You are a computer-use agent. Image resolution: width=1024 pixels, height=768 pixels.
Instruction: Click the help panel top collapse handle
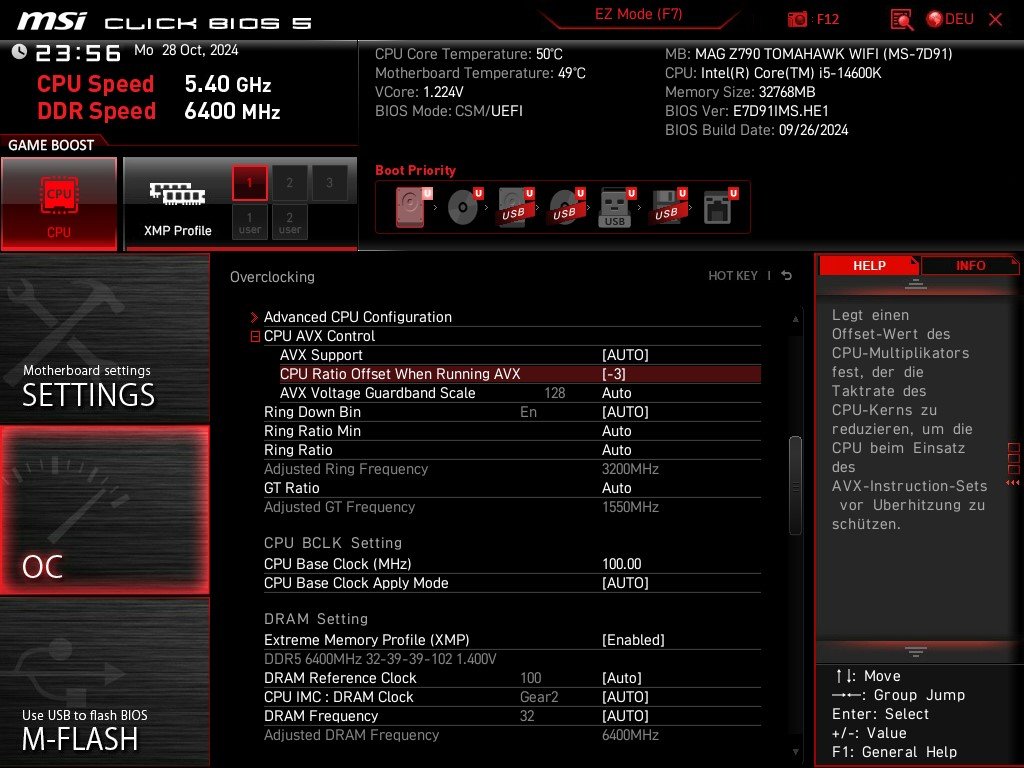pos(916,284)
